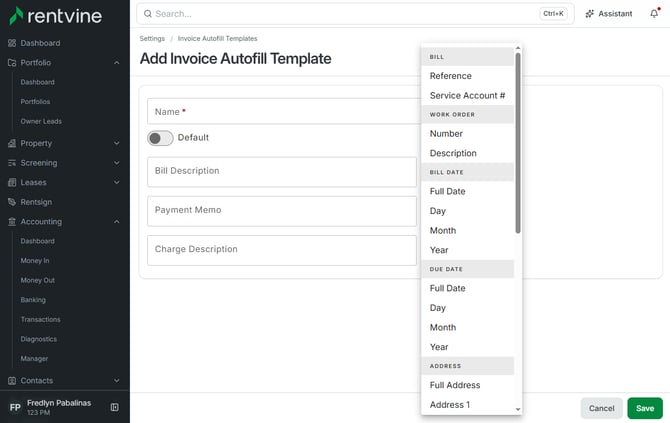
Task: Click the Assistant sparkle icon
Action: coord(590,14)
